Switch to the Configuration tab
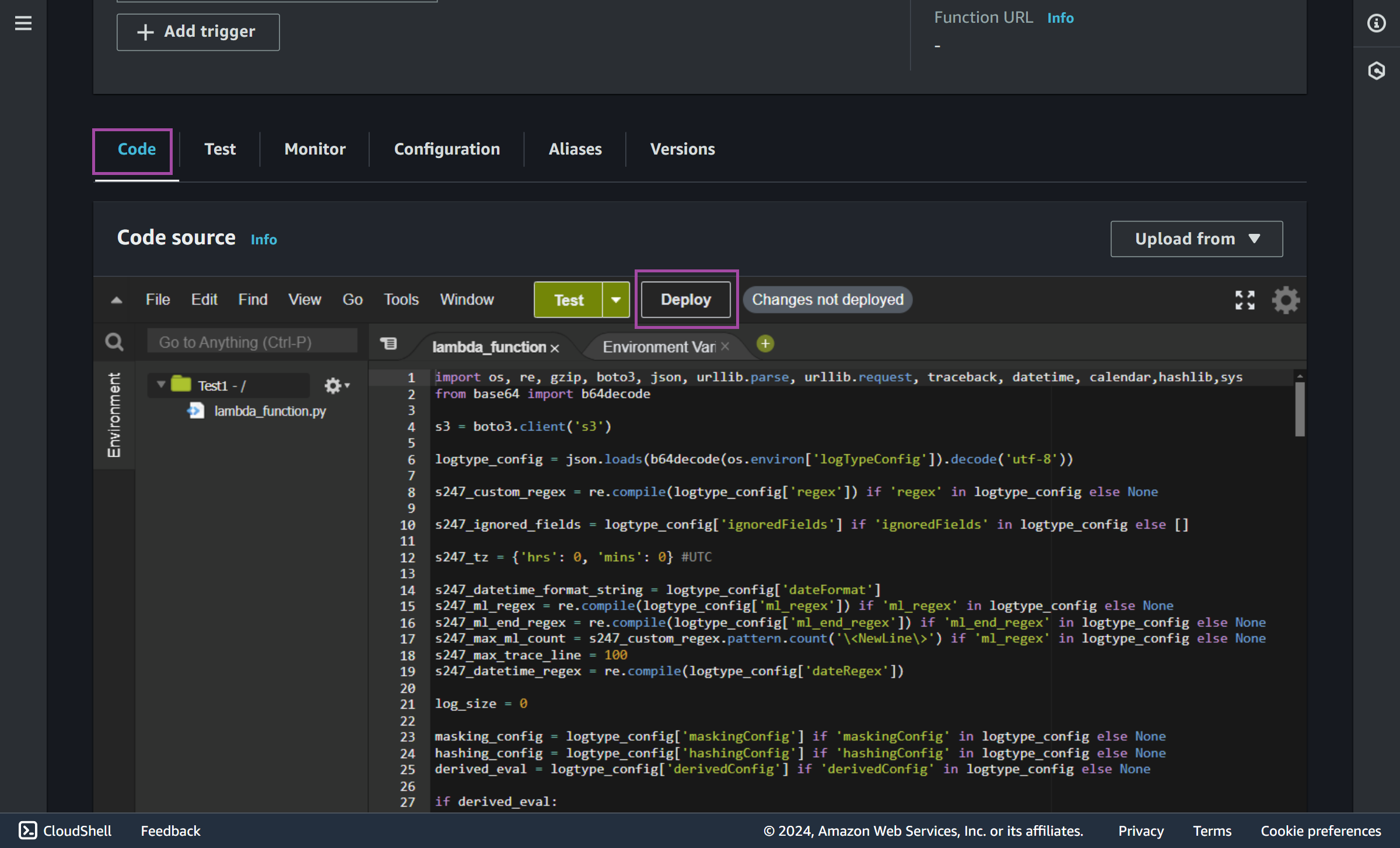Viewport: 1400px width, 848px height. click(447, 149)
